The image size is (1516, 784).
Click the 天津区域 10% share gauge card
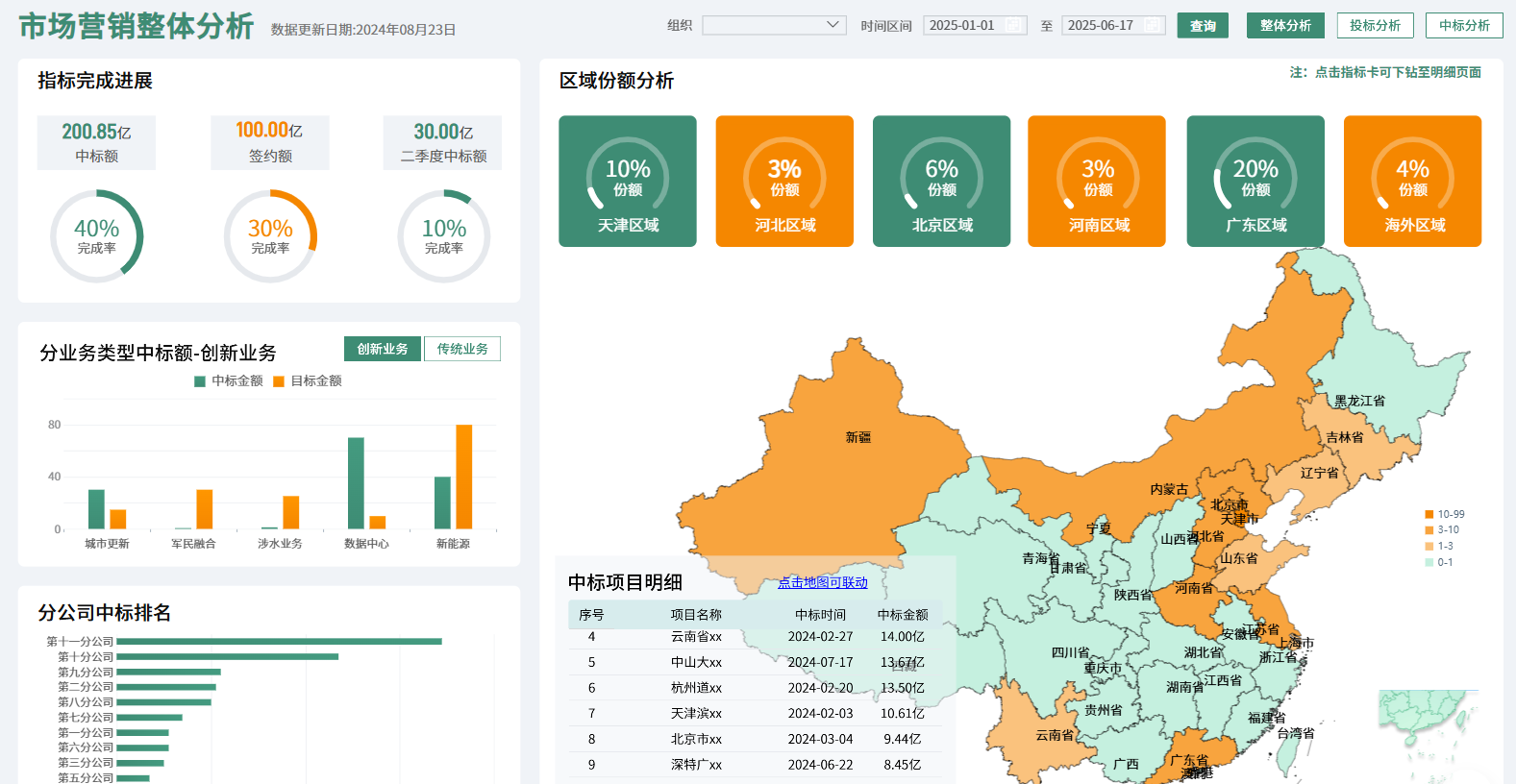tap(628, 182)
